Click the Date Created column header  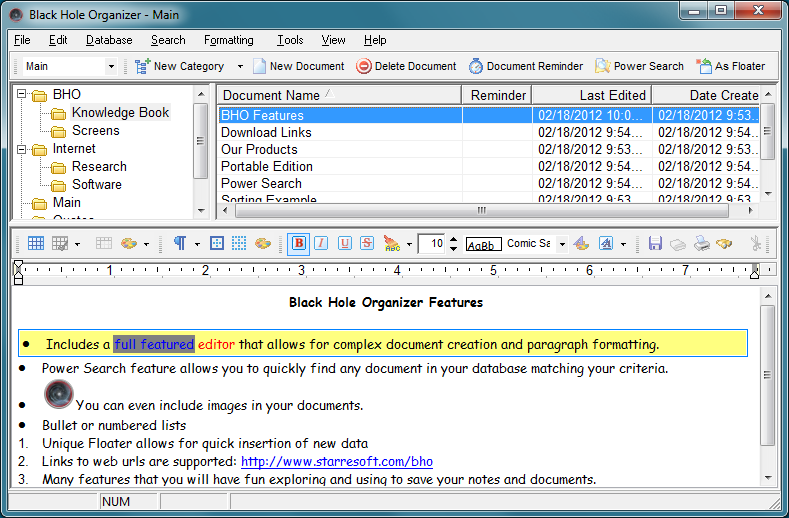point(705,95)
